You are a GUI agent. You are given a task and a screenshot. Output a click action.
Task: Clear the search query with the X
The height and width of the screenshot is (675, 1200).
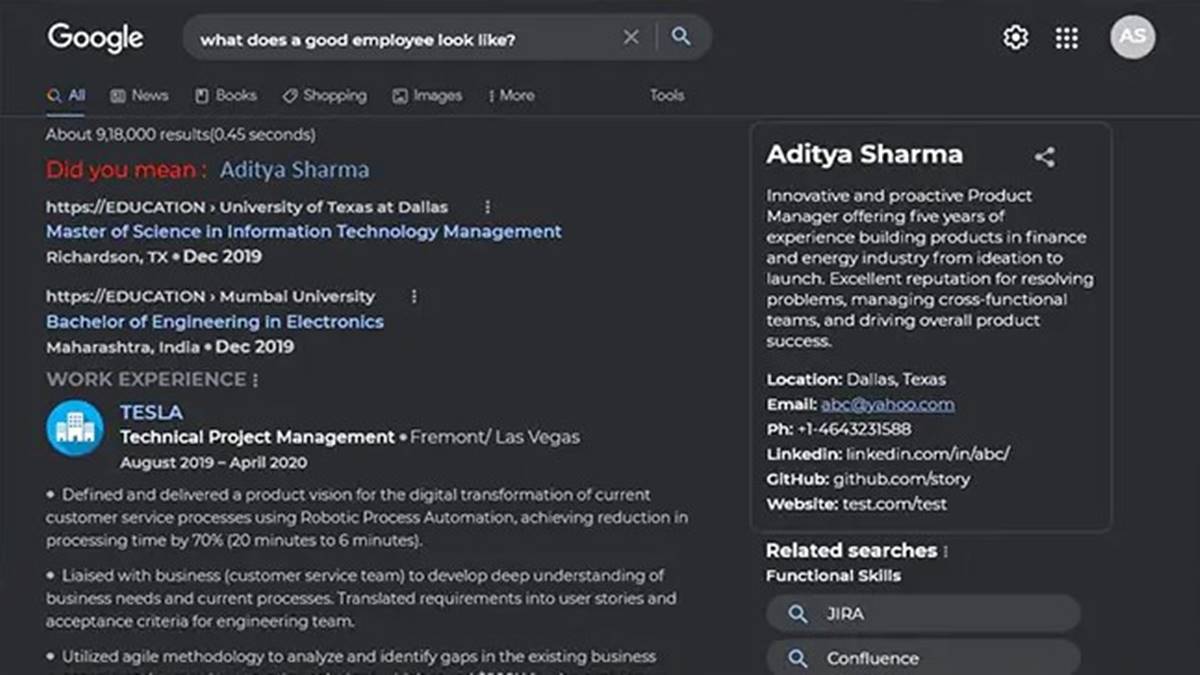(631, 36)
